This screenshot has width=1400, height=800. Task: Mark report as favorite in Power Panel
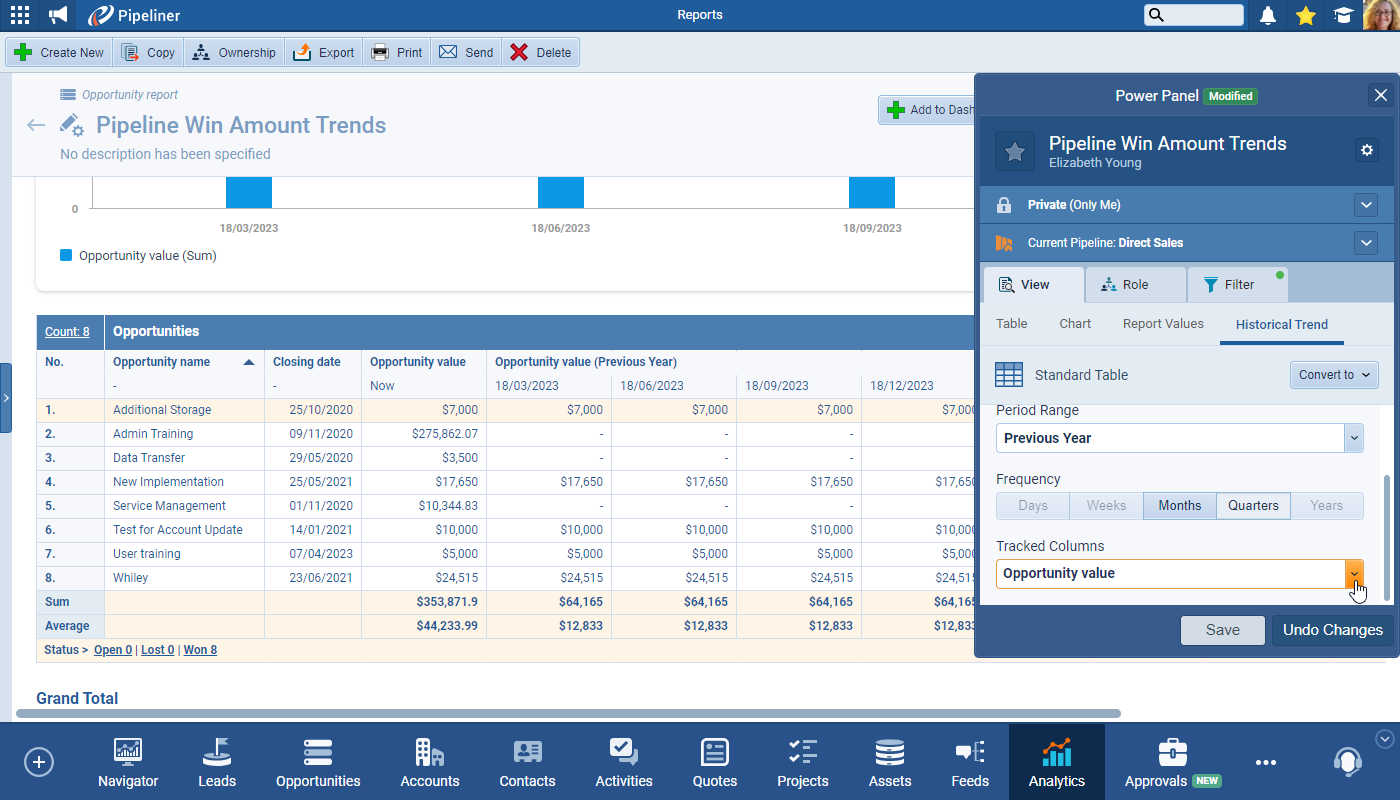pyautogui.click(x=1014, y=151)
